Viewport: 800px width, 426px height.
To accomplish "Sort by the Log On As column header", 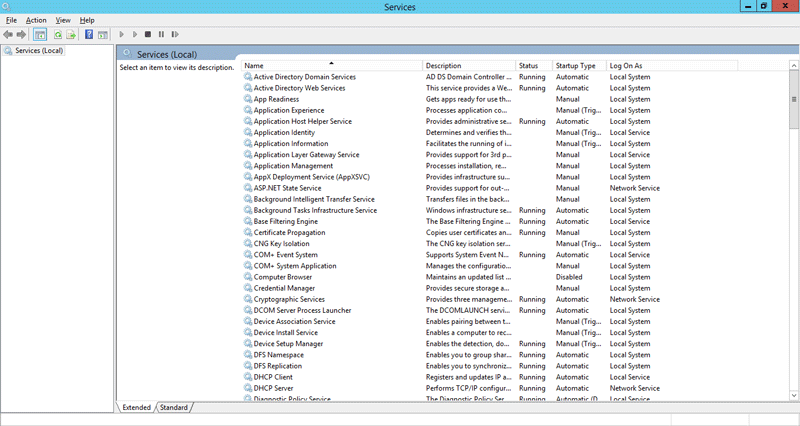I will pos(672,65).
